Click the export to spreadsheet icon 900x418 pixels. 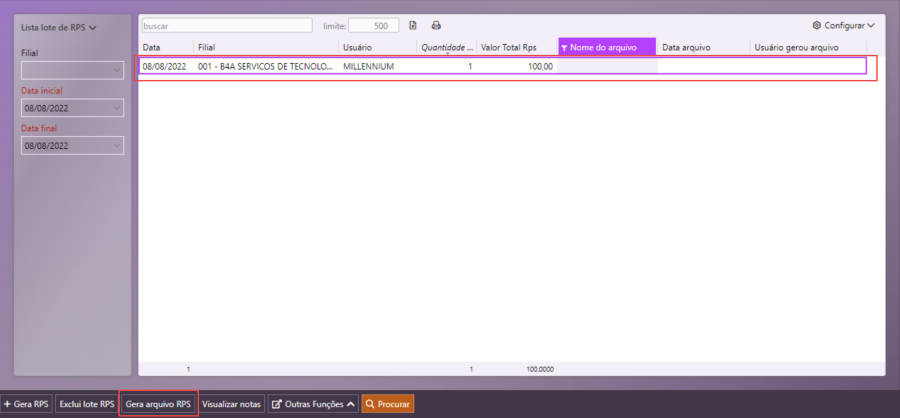click(413, 25)
